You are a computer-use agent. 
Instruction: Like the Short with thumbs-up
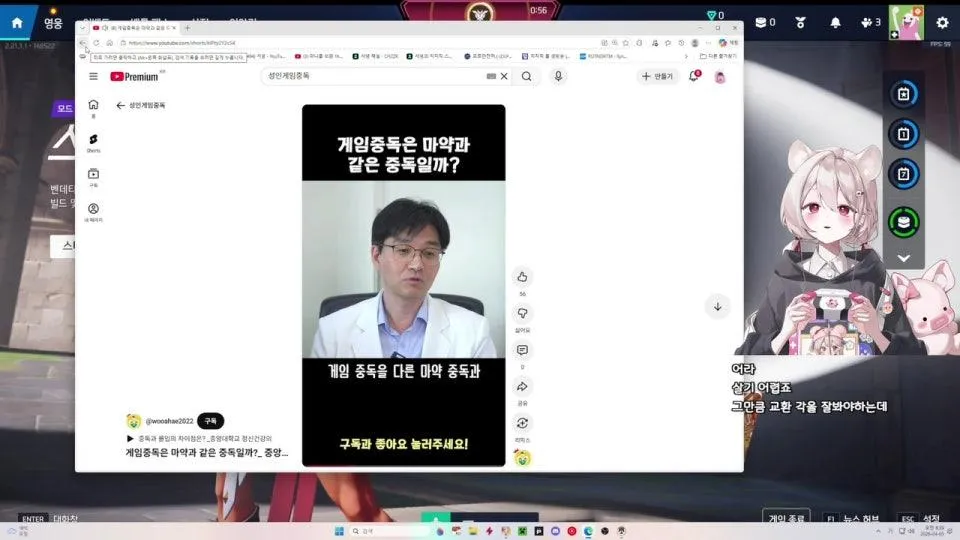point(522,277)
